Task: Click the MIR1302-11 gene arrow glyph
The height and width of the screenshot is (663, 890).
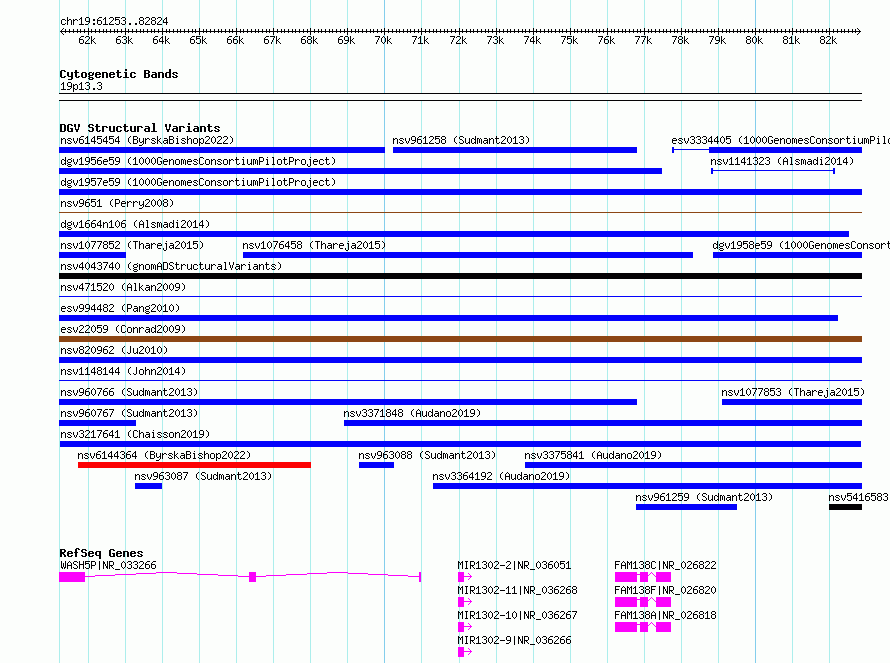Action: [464, 602]
